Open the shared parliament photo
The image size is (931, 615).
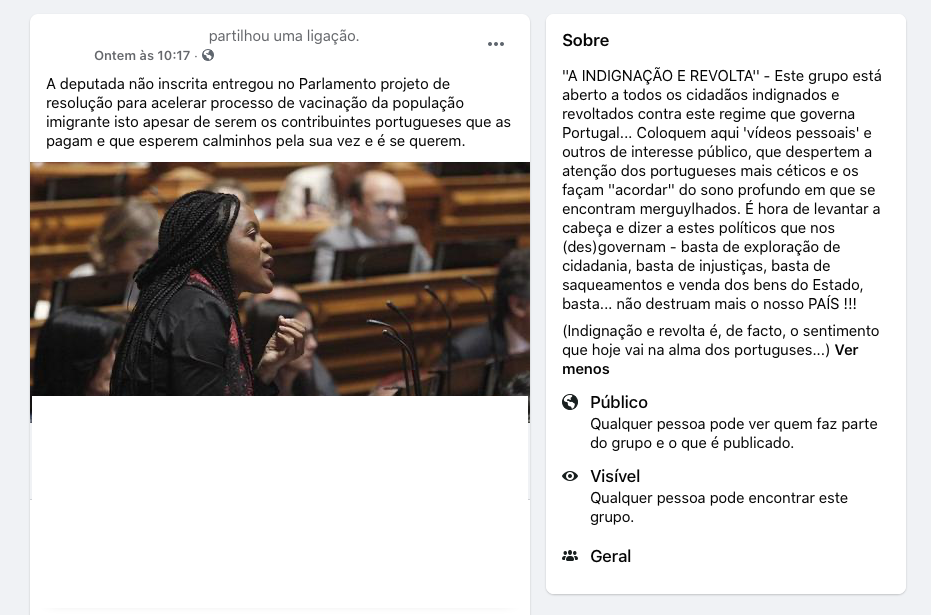pyautogui.click(x=280, y=279)
